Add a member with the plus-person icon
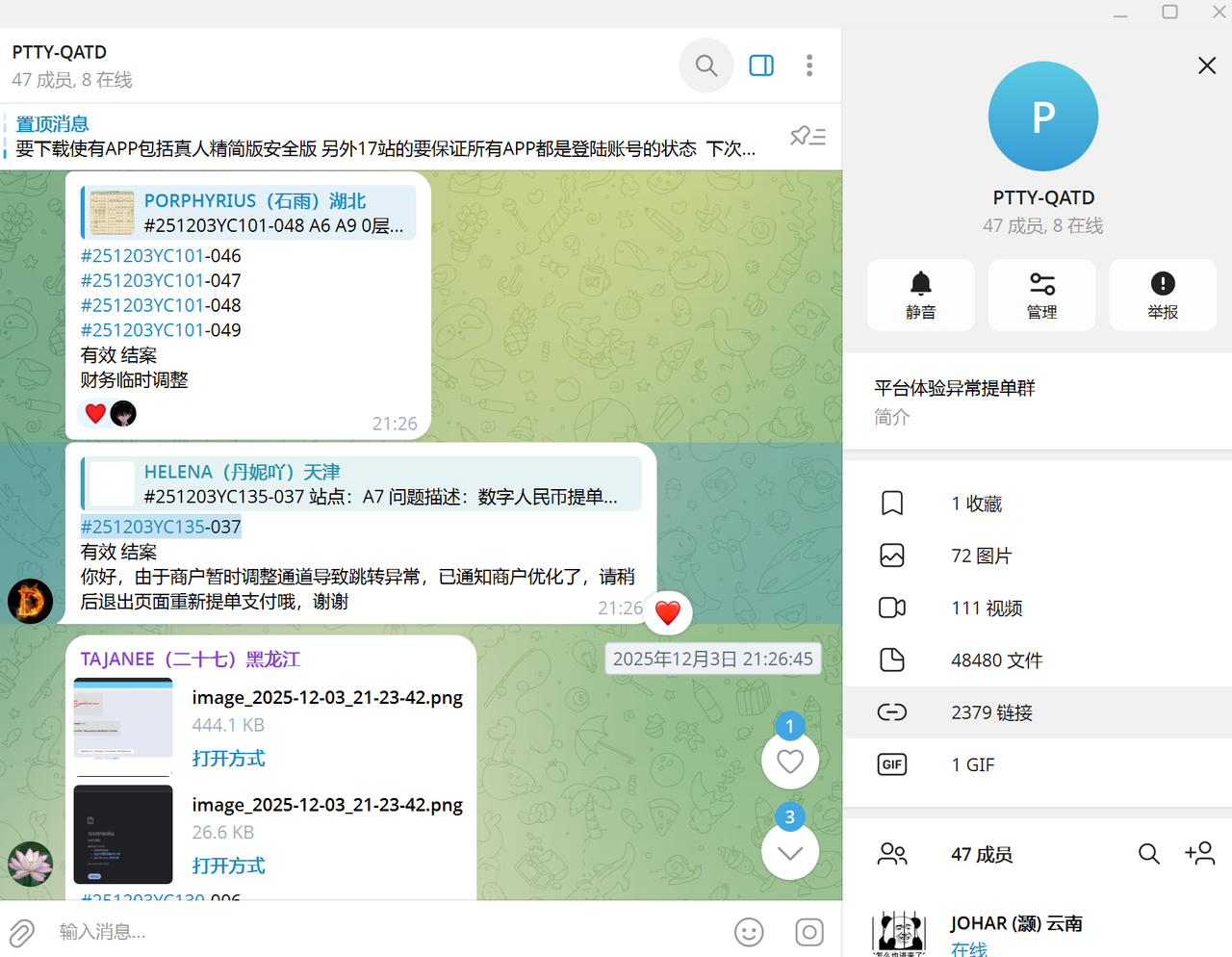Viewport: 1232px width, 957px height. coord(1200,853)
